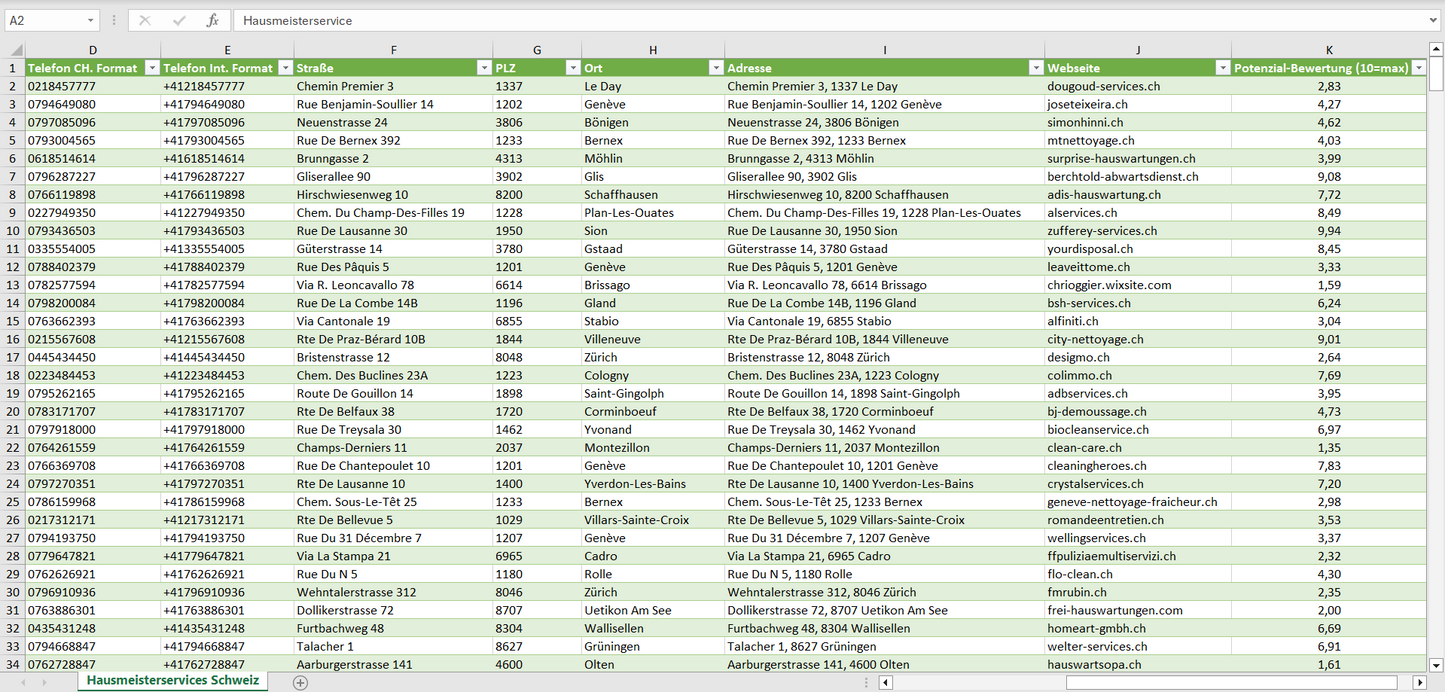Select cell containing berchtold-abwartsdienst.ch
1445x692 pixels.
[1122, 176]
